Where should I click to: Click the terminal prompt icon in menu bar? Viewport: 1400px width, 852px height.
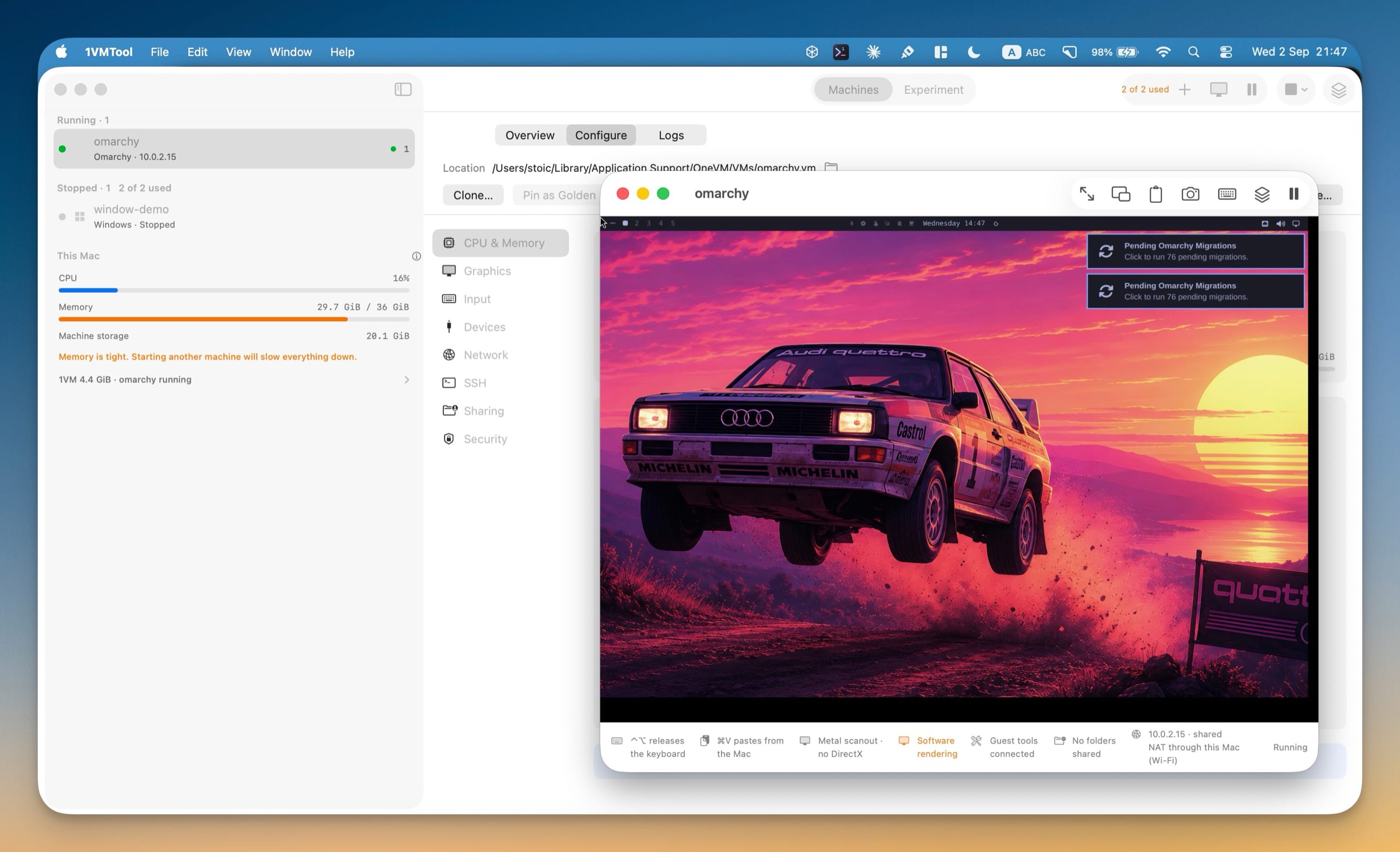(840, 52)
